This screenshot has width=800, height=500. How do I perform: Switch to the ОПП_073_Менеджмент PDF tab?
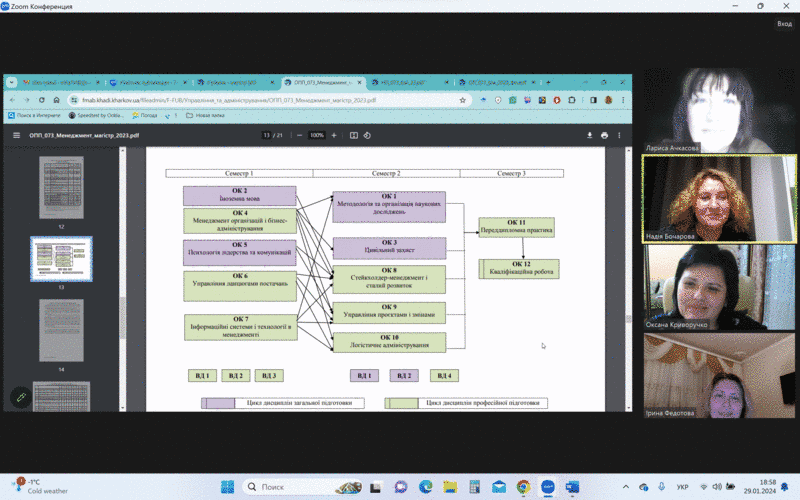[x=320, y=83]
